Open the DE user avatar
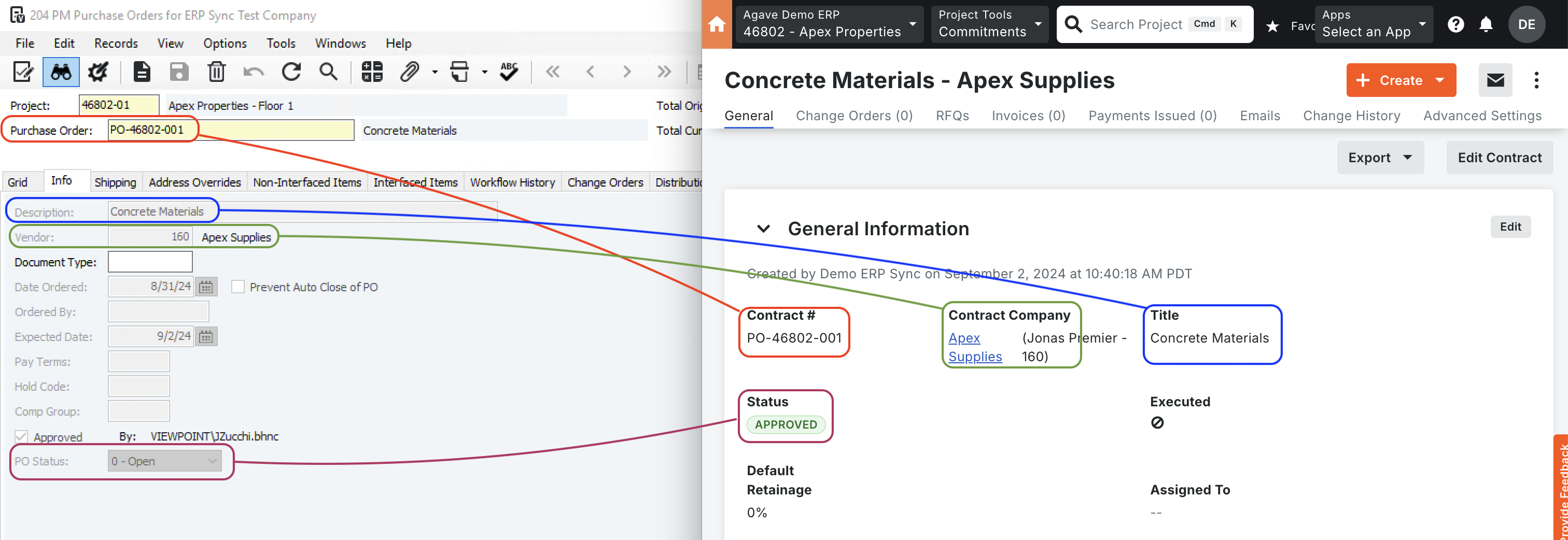 (1526, 24)
